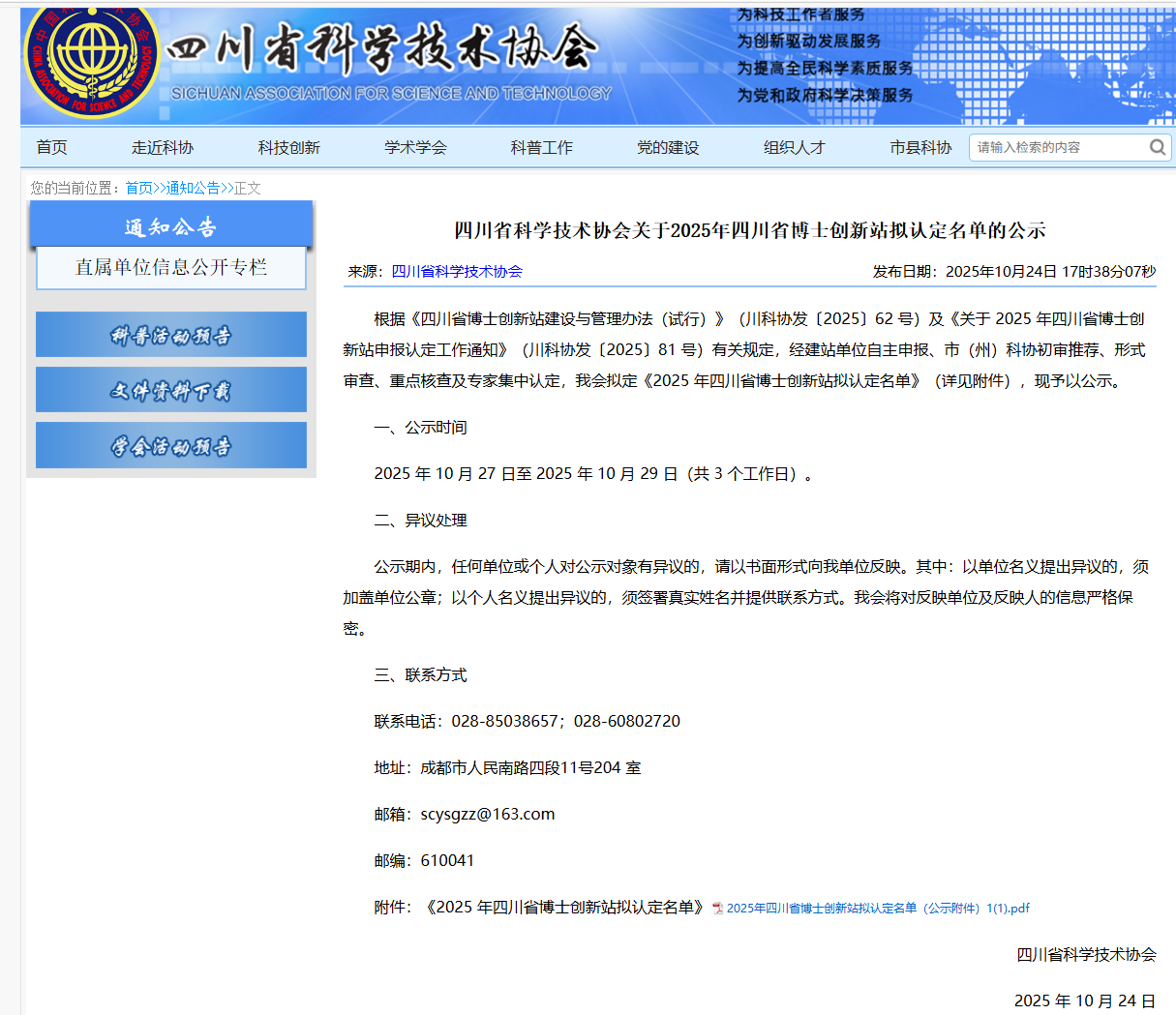Select the 通知公告 sidebar header

pyautogui.click(x=171, y=224)
